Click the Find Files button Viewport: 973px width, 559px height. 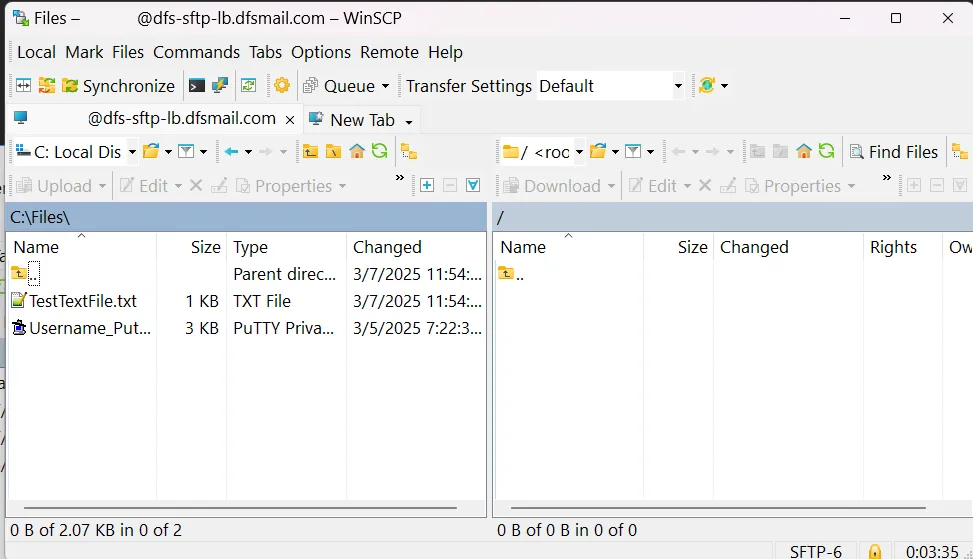[x=894, y=152]
